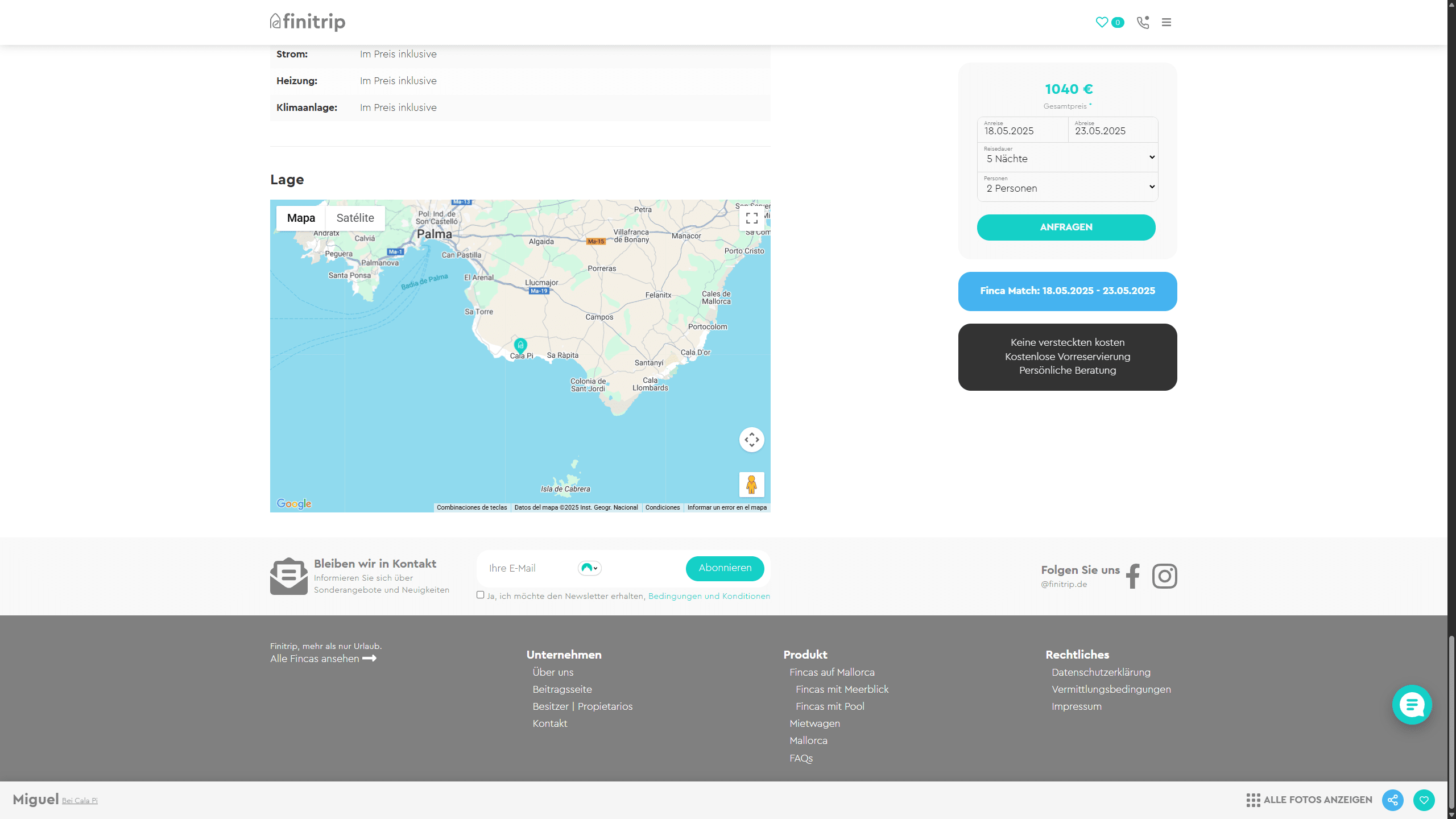Click the Abonnieren button
The width and height of the screenshot is (1456, 819).
click(725, 568)
